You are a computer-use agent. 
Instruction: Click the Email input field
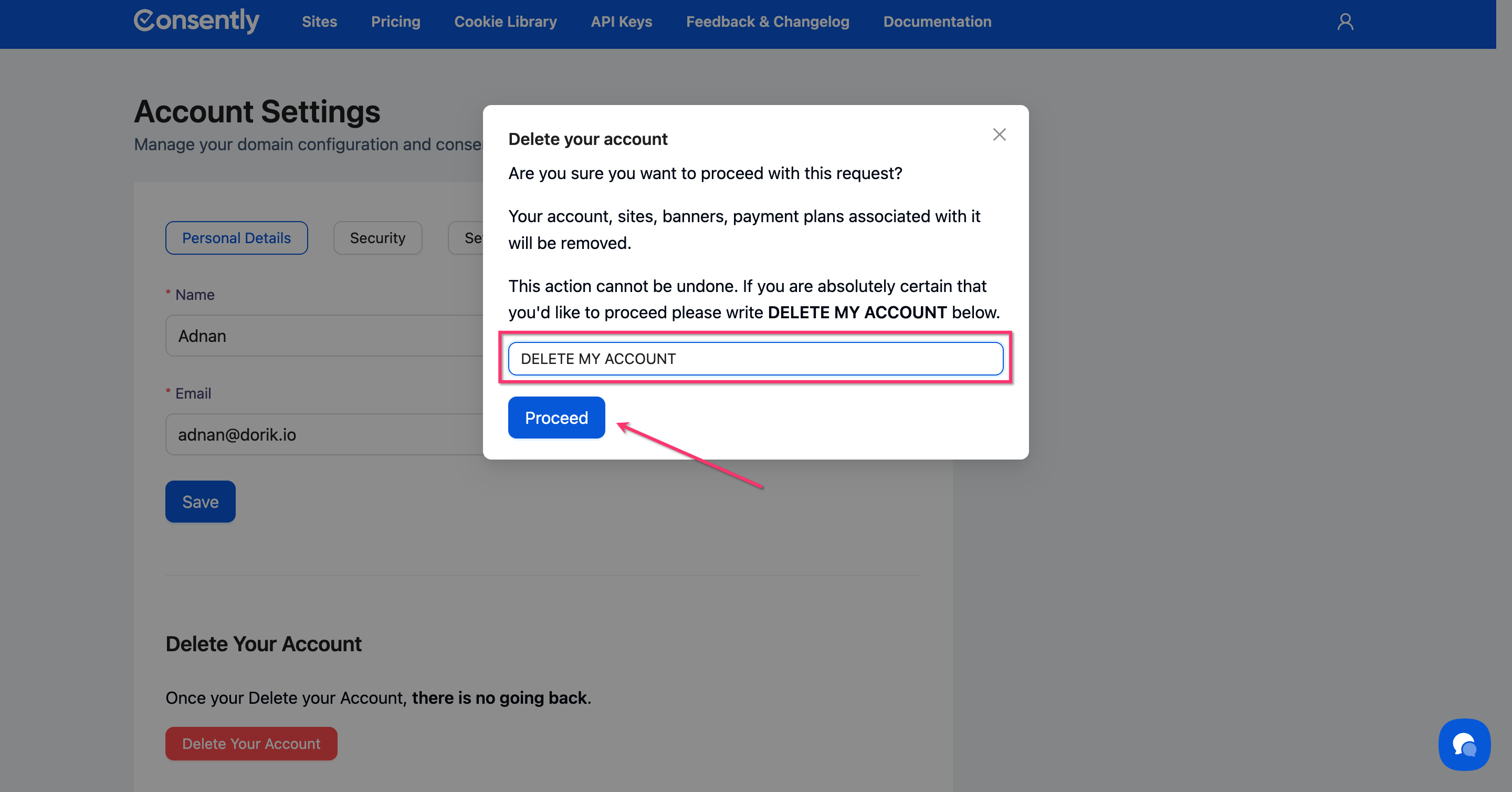(x=323, y=434)
